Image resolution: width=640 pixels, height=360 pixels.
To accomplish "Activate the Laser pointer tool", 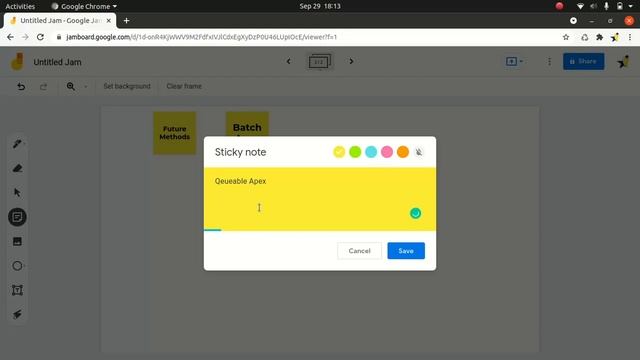I will pos(17,314).
